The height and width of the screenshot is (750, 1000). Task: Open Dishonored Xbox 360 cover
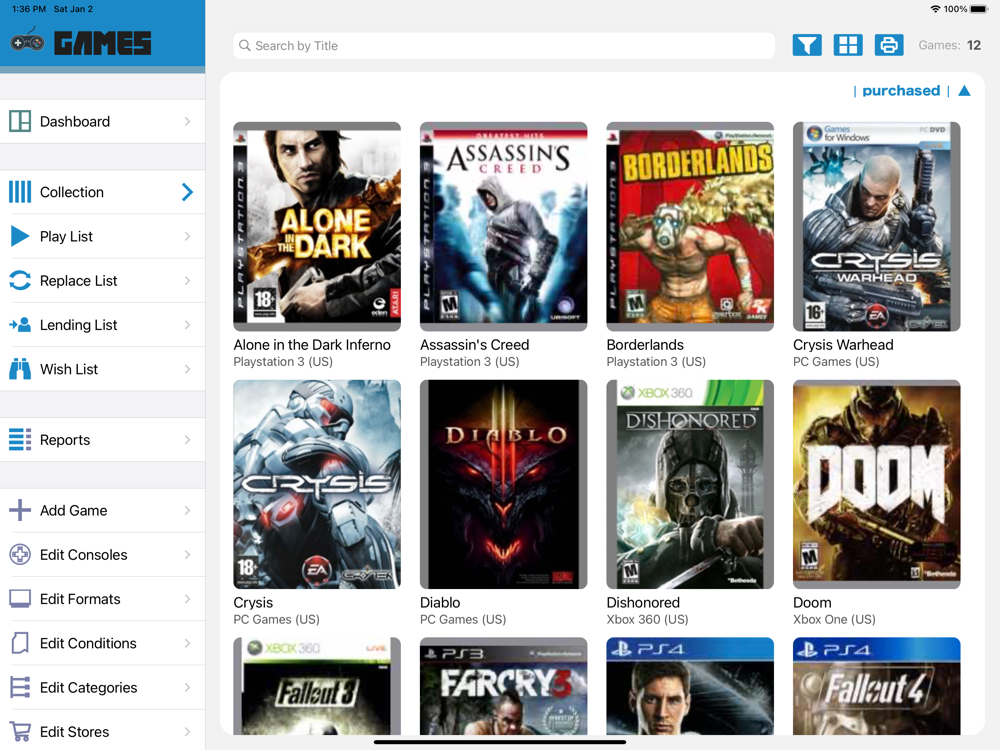[690, 484]
